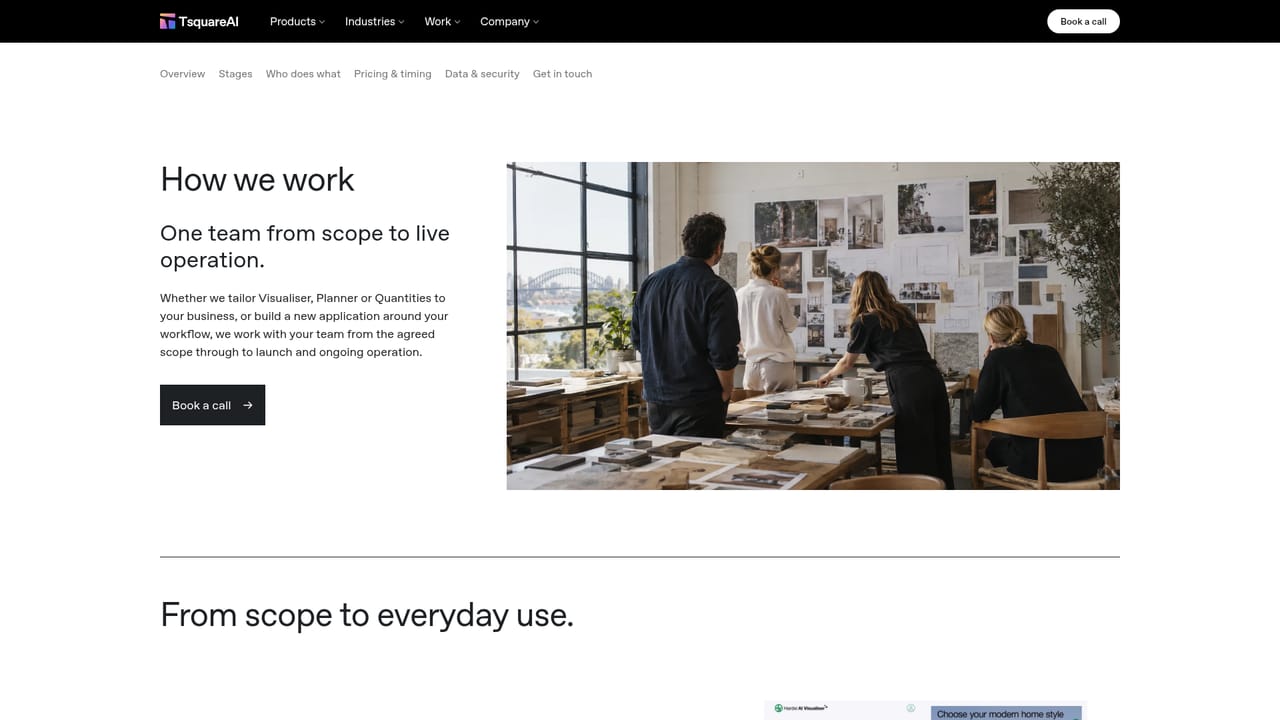Click the Get in touch link

click(562, 74)
